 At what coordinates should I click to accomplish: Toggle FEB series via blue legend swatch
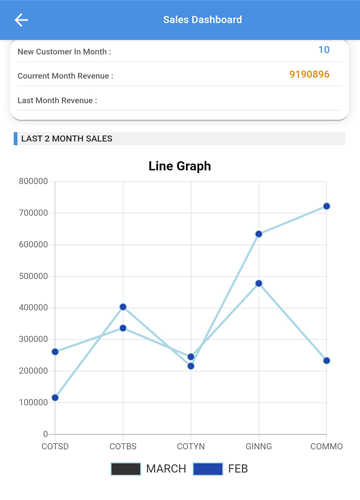coord(208,469)
